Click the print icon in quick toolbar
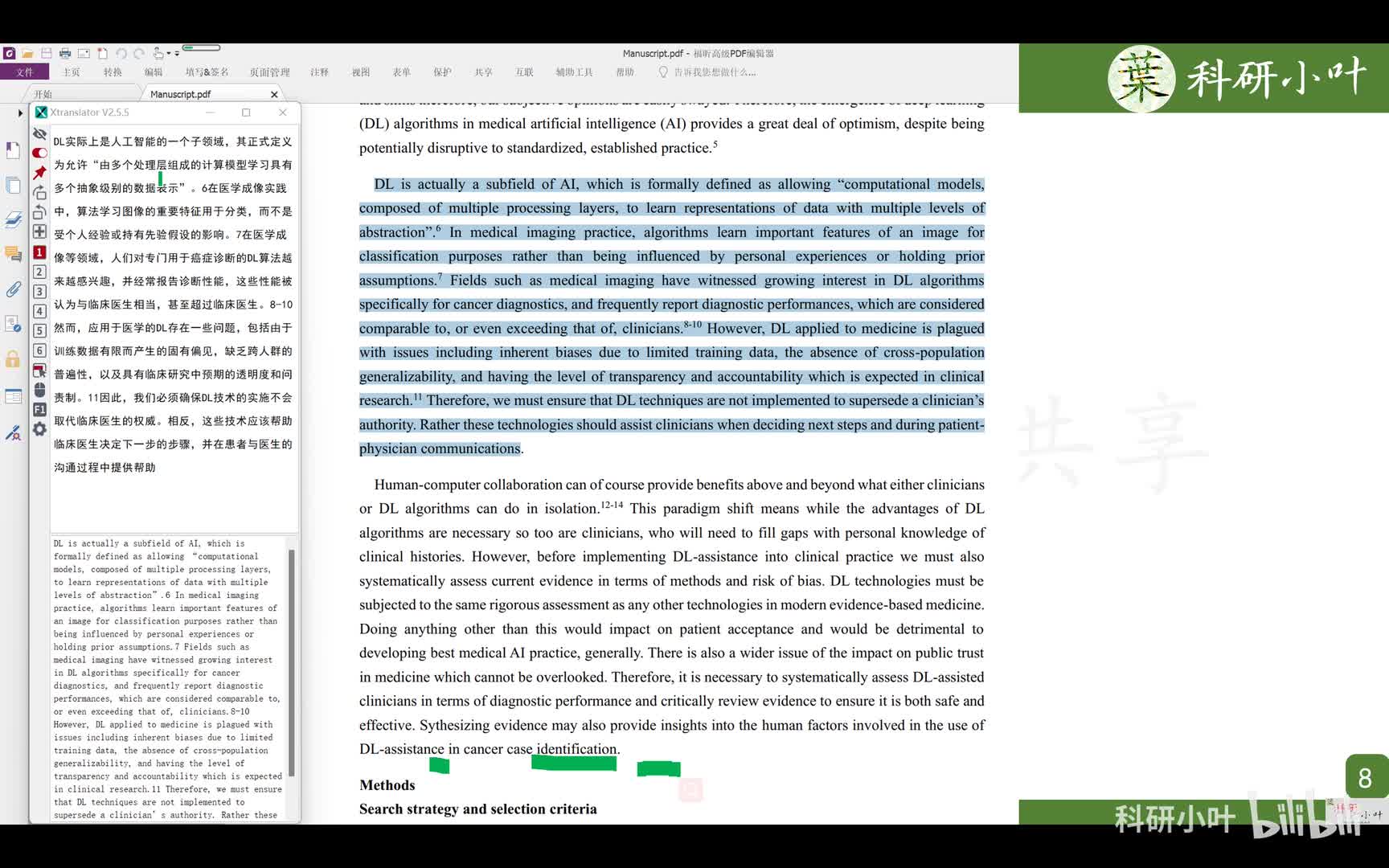Screen dimensions: 1389x868 pyautogui.click(x=65, y=53)
